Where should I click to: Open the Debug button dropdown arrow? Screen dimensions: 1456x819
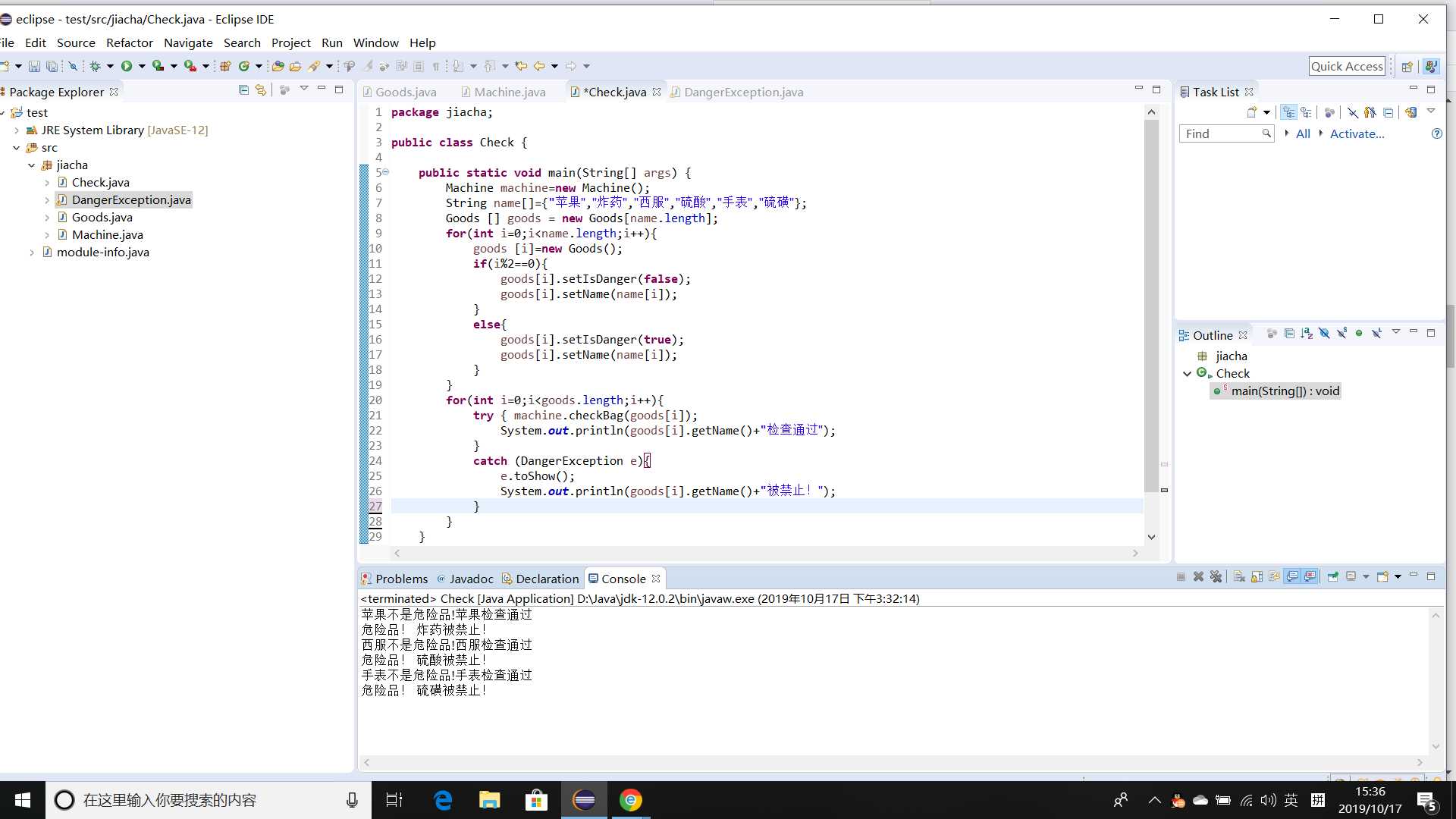click(110, 67)
